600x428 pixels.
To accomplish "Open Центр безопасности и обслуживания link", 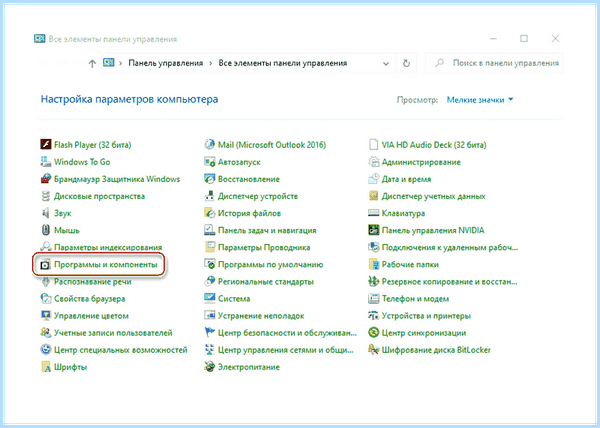I will point(287,333).
